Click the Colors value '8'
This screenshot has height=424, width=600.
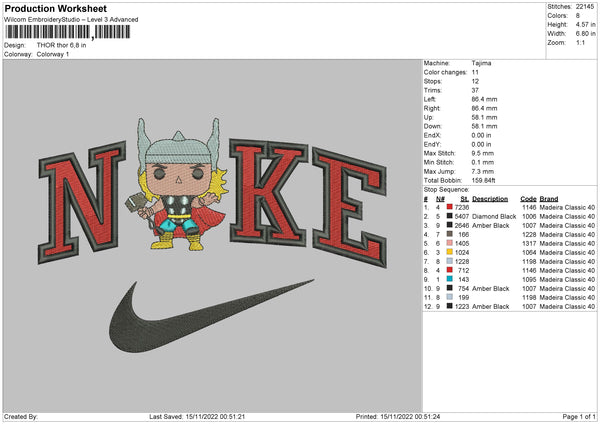[x=578, y=16]
